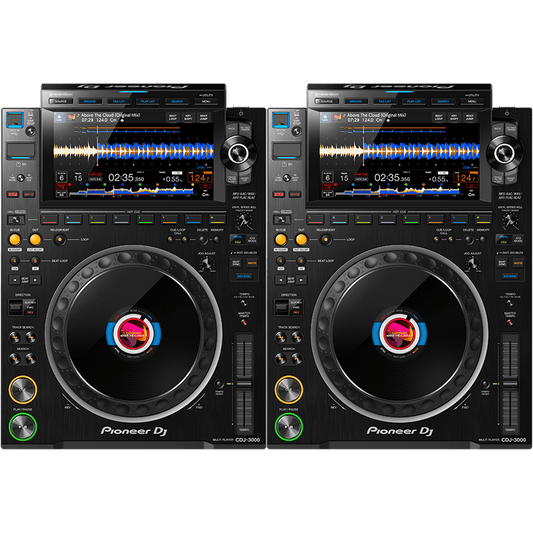This screenshot has height=533, width=533.
Task: Open Source menu on left CDJ
Action: tap(61, 101)
